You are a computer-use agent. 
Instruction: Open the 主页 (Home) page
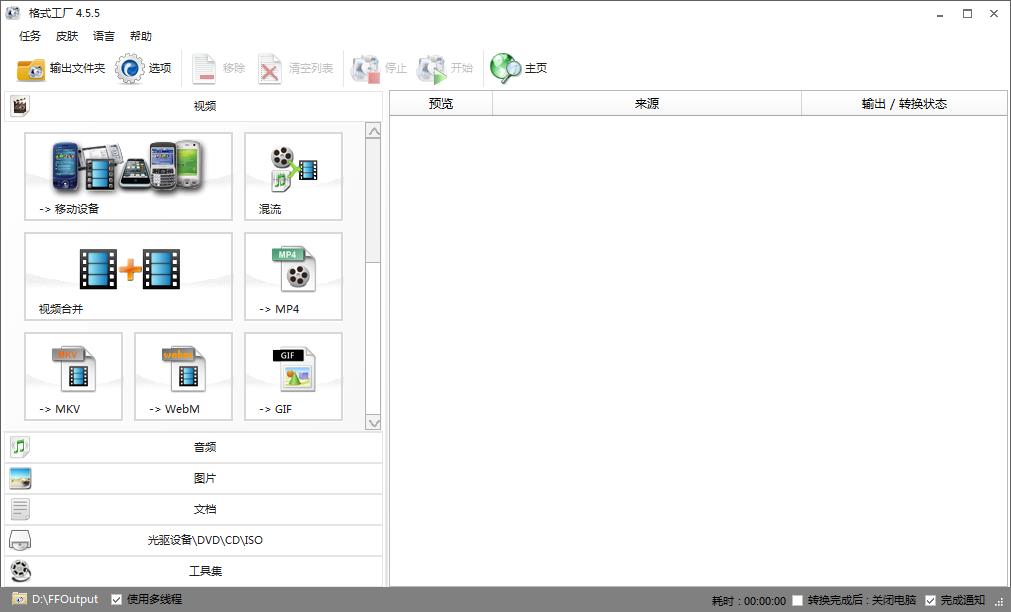[519, 68]
